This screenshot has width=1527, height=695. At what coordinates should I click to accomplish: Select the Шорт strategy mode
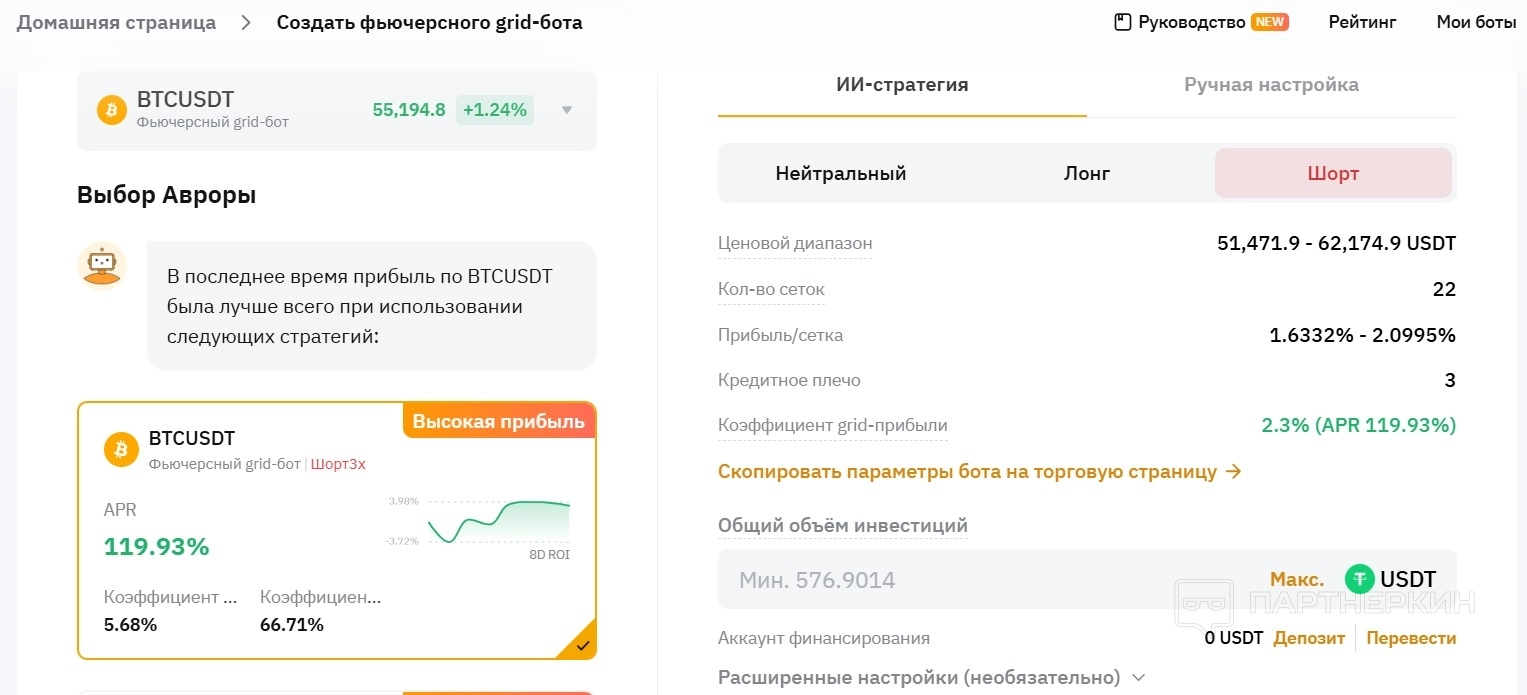click(1332, 173)
